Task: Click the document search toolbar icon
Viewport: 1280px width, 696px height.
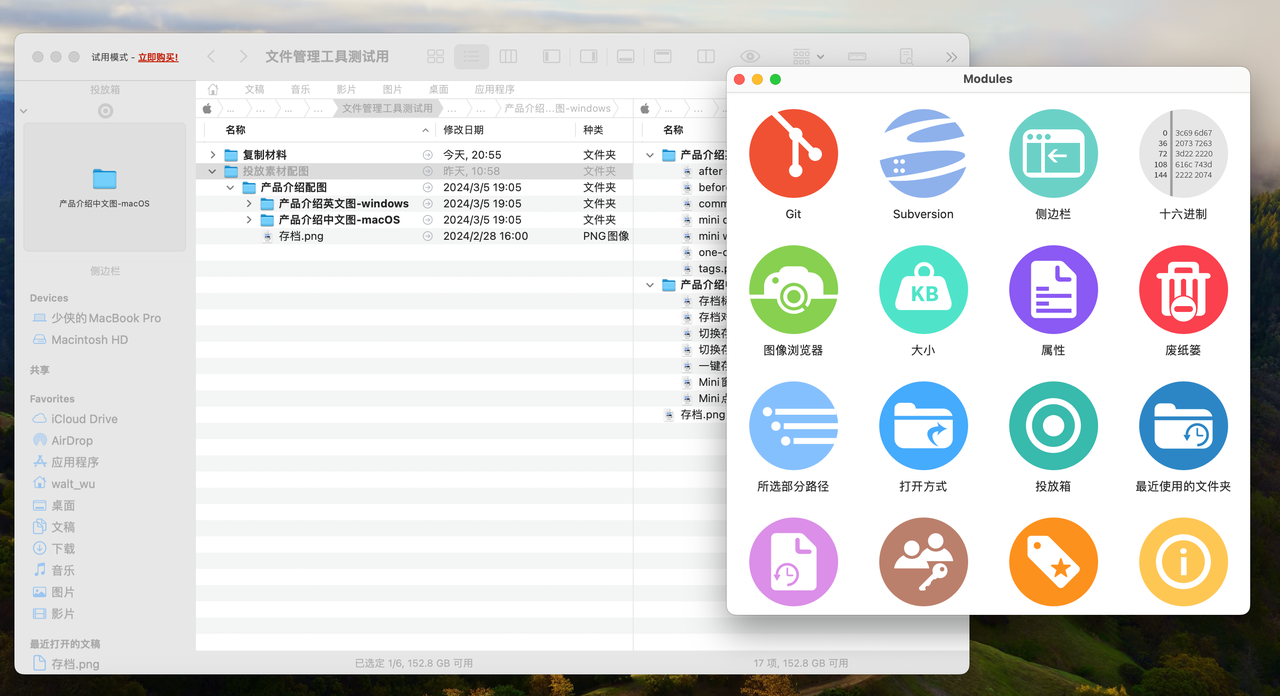Action: coord(906,57)
